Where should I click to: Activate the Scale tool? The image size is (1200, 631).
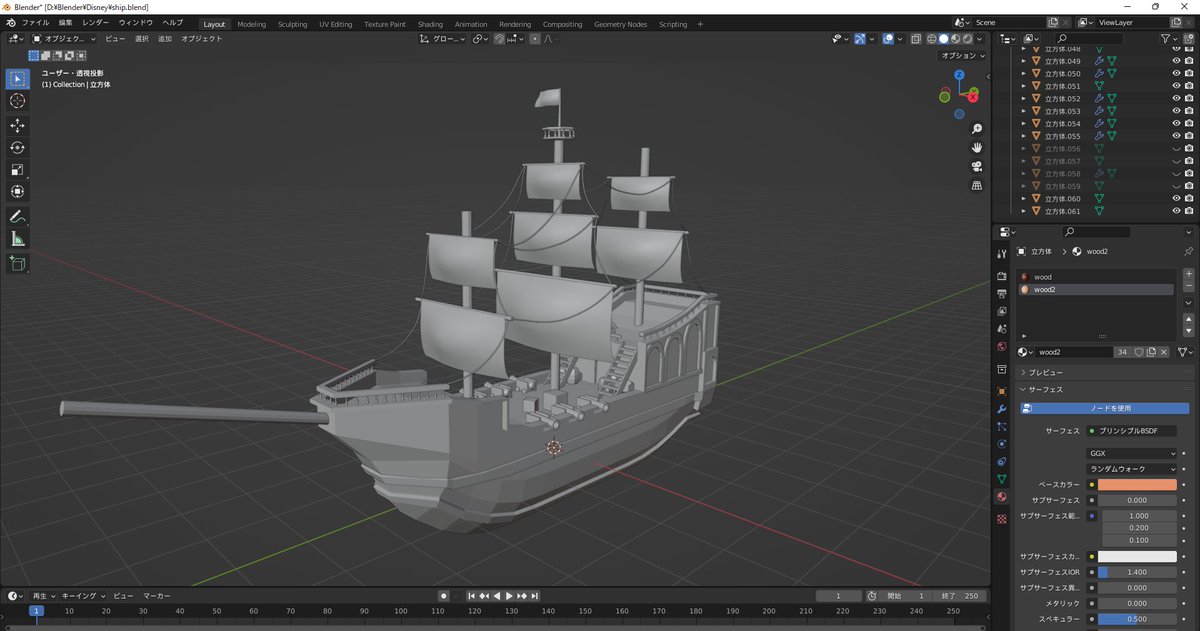17,169
